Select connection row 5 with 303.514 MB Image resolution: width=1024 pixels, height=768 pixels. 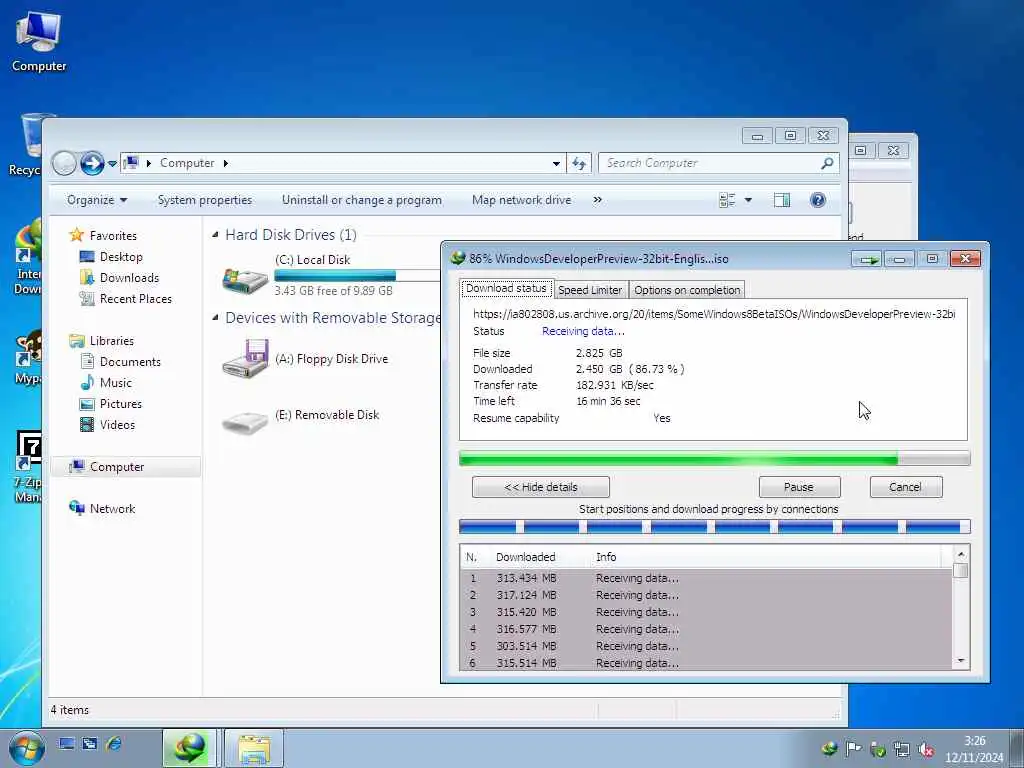706,646
